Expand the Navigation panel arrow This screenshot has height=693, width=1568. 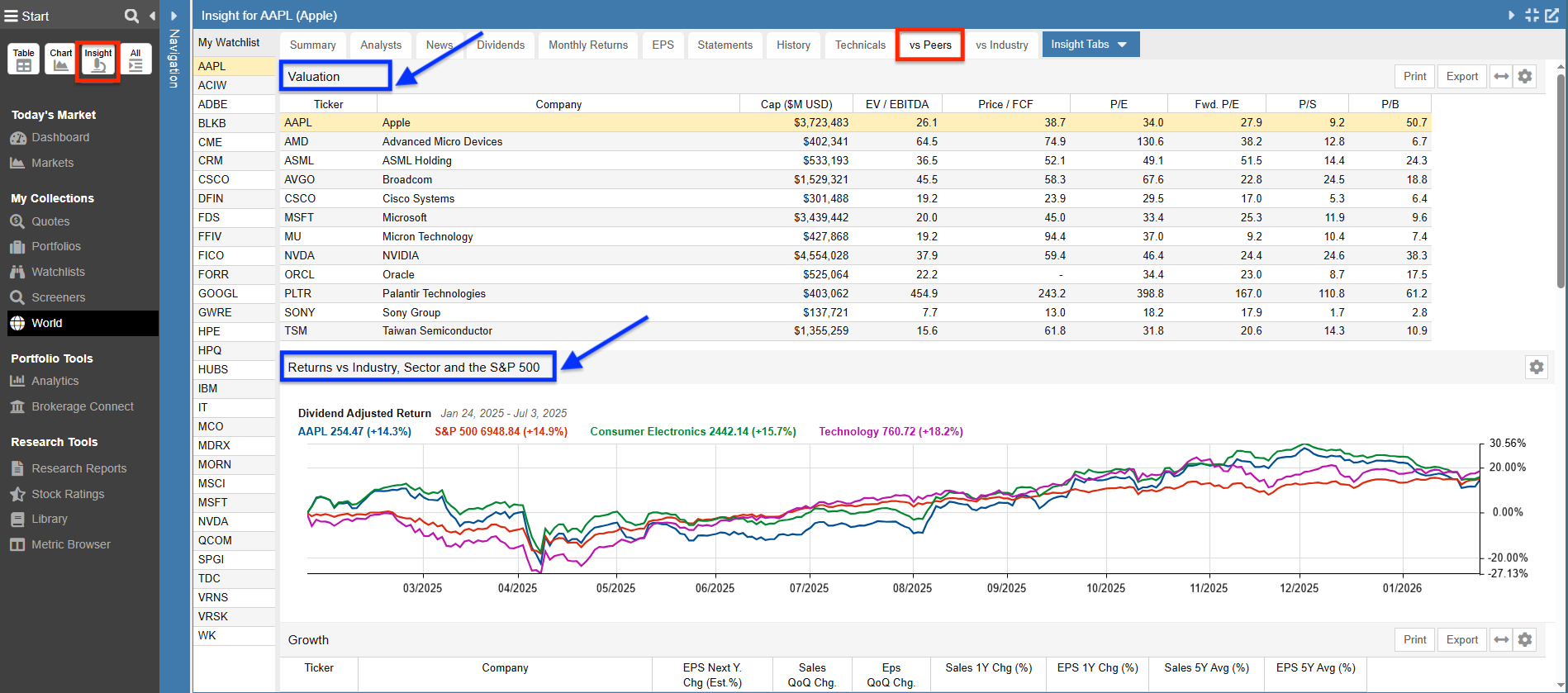click(x=173, y=16)
